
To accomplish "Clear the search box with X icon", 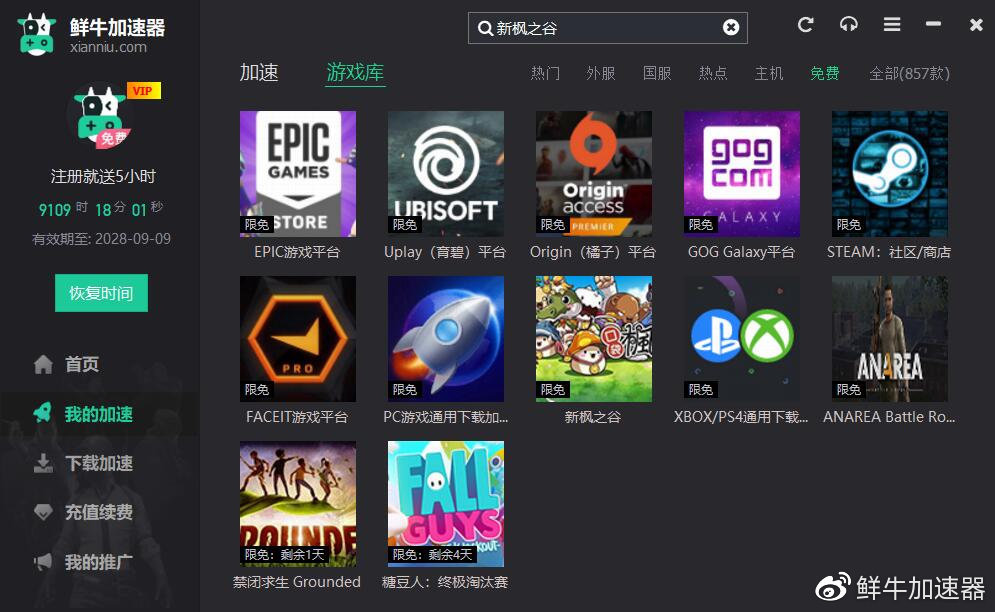I will click(x=730, y=27).
